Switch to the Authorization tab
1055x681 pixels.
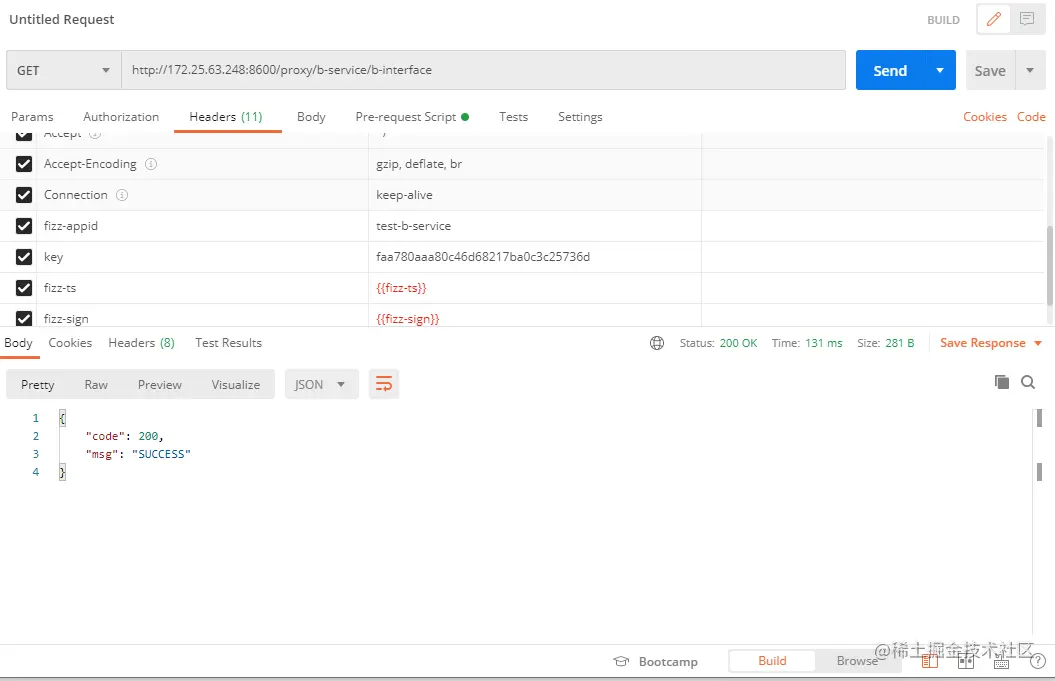click(x=121, y=116)
